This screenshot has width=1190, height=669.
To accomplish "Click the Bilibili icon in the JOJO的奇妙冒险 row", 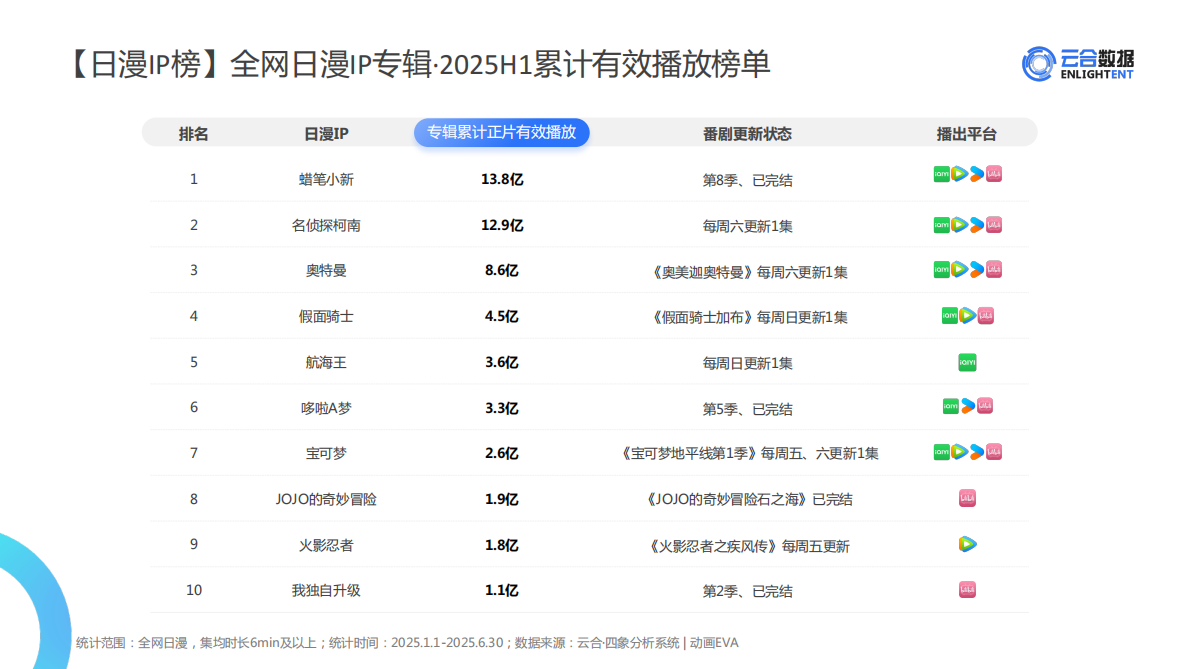I will pyautogui.click(x=967, y=499).
